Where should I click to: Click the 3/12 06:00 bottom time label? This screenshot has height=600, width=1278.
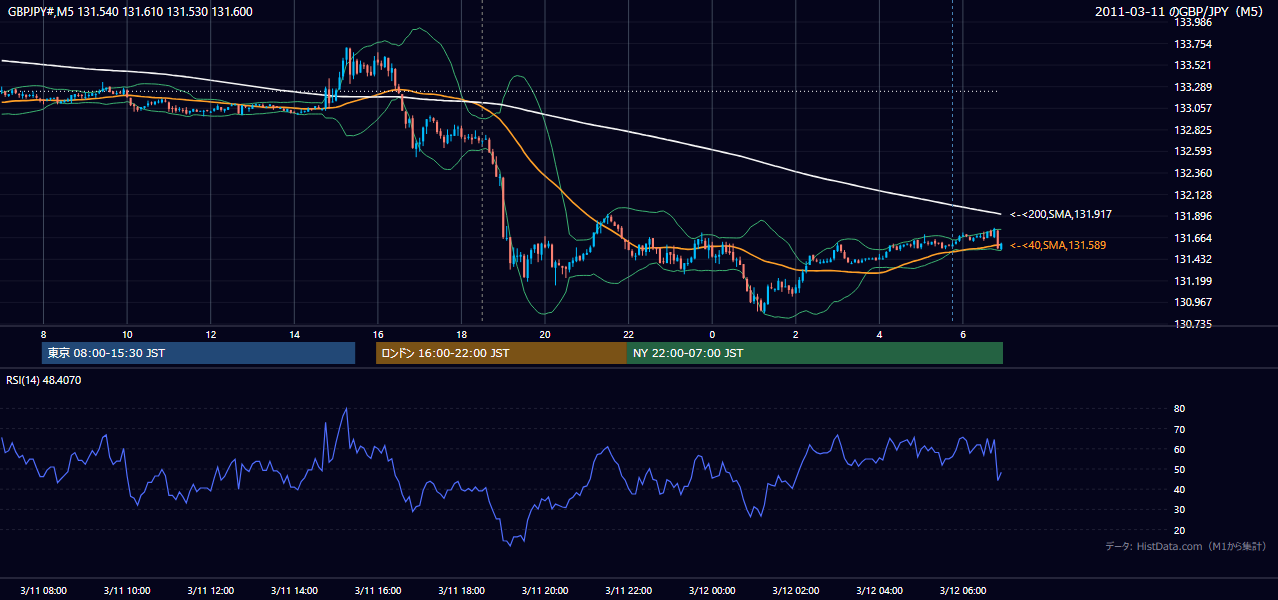963,590
